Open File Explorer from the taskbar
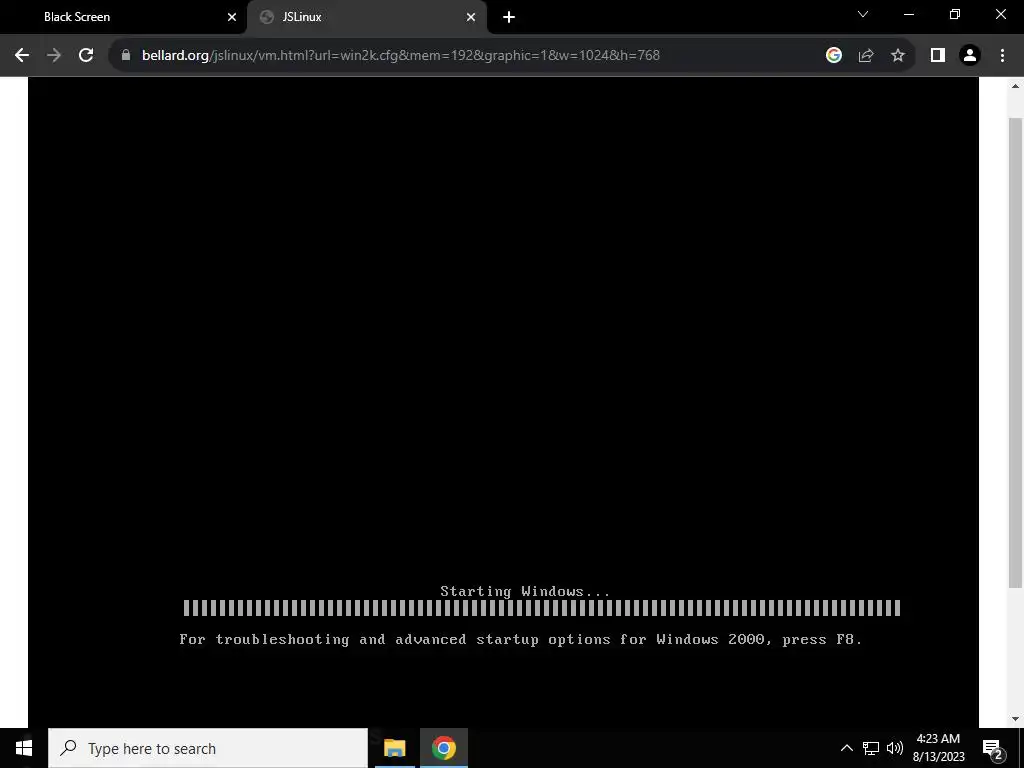The height and width of the screenshot is (768, 1024). click(x=394, y=748)
